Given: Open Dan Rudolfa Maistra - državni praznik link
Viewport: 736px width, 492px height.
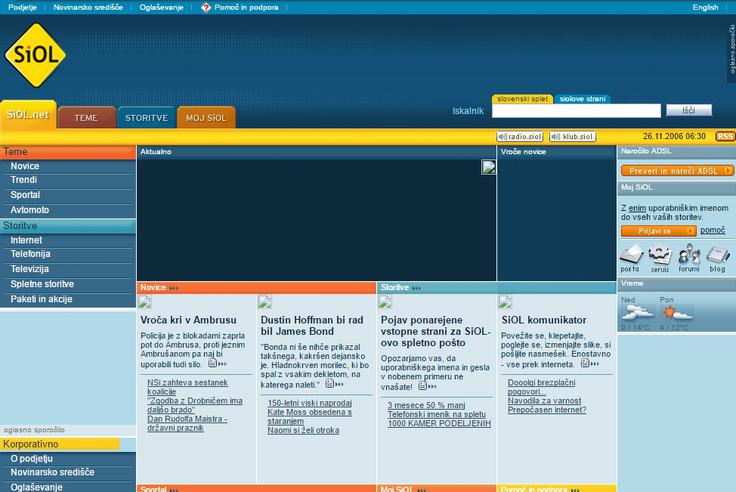Looking at the screenshot, I should [x=187, y=423].
